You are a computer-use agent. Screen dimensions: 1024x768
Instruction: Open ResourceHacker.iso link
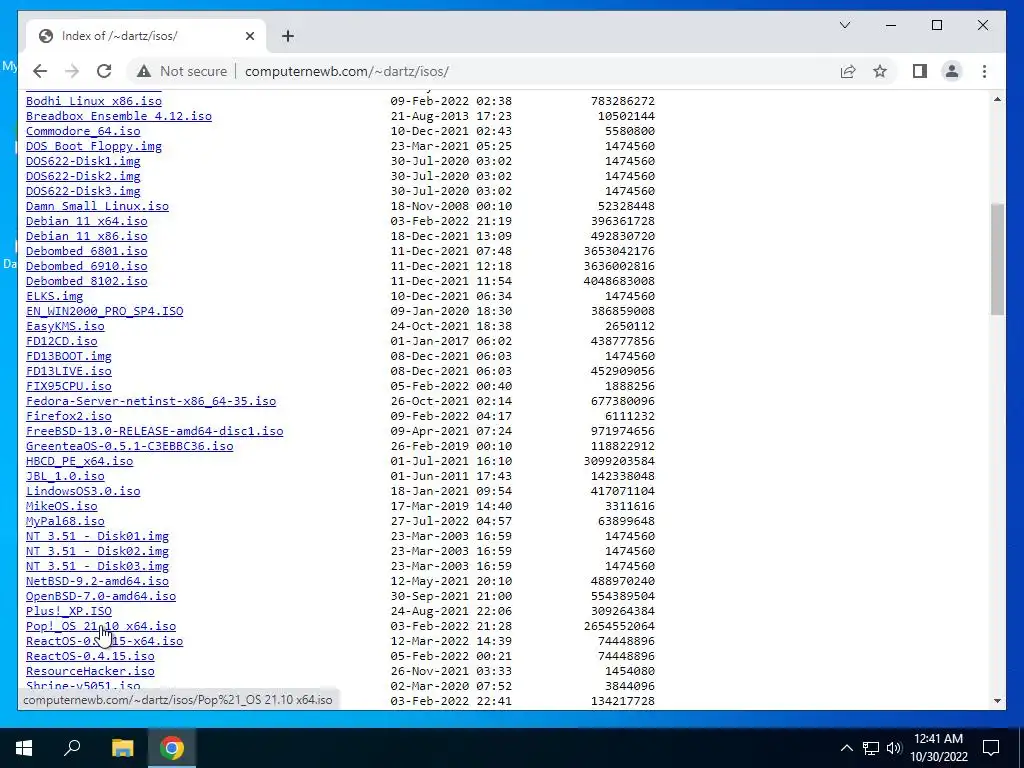90,671
